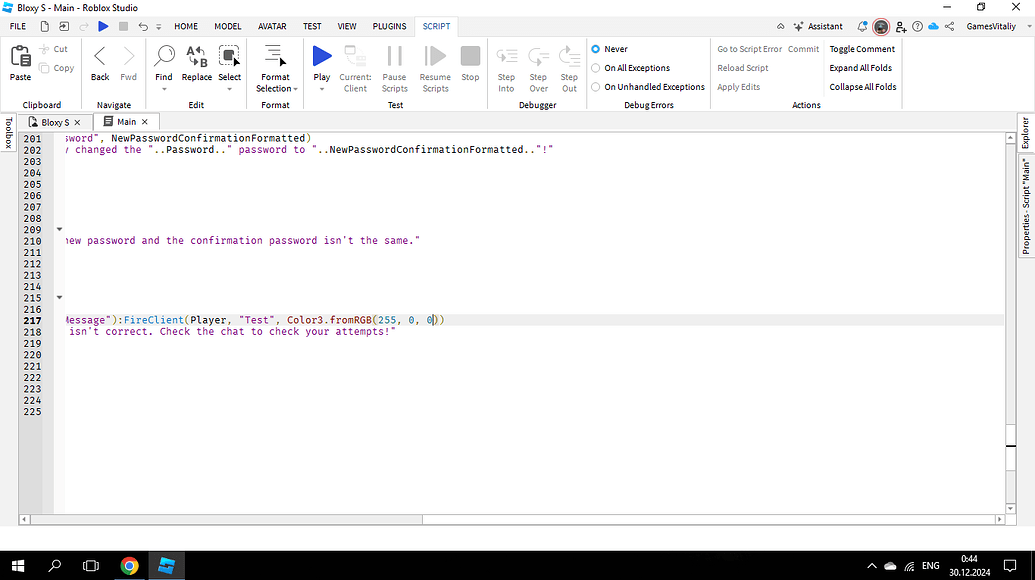Click Collapse All Folds
Viewport: 1035px width, 580px height.
pos(863,87)
